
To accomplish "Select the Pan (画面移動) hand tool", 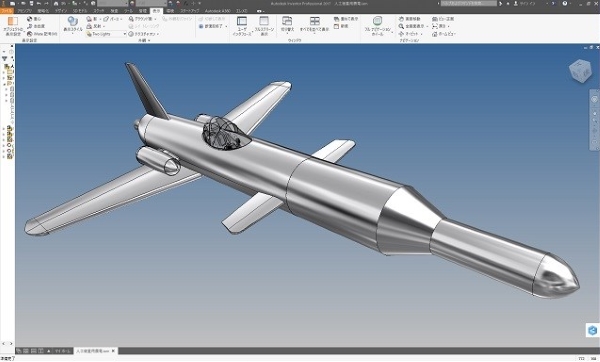I will point(409,19).
